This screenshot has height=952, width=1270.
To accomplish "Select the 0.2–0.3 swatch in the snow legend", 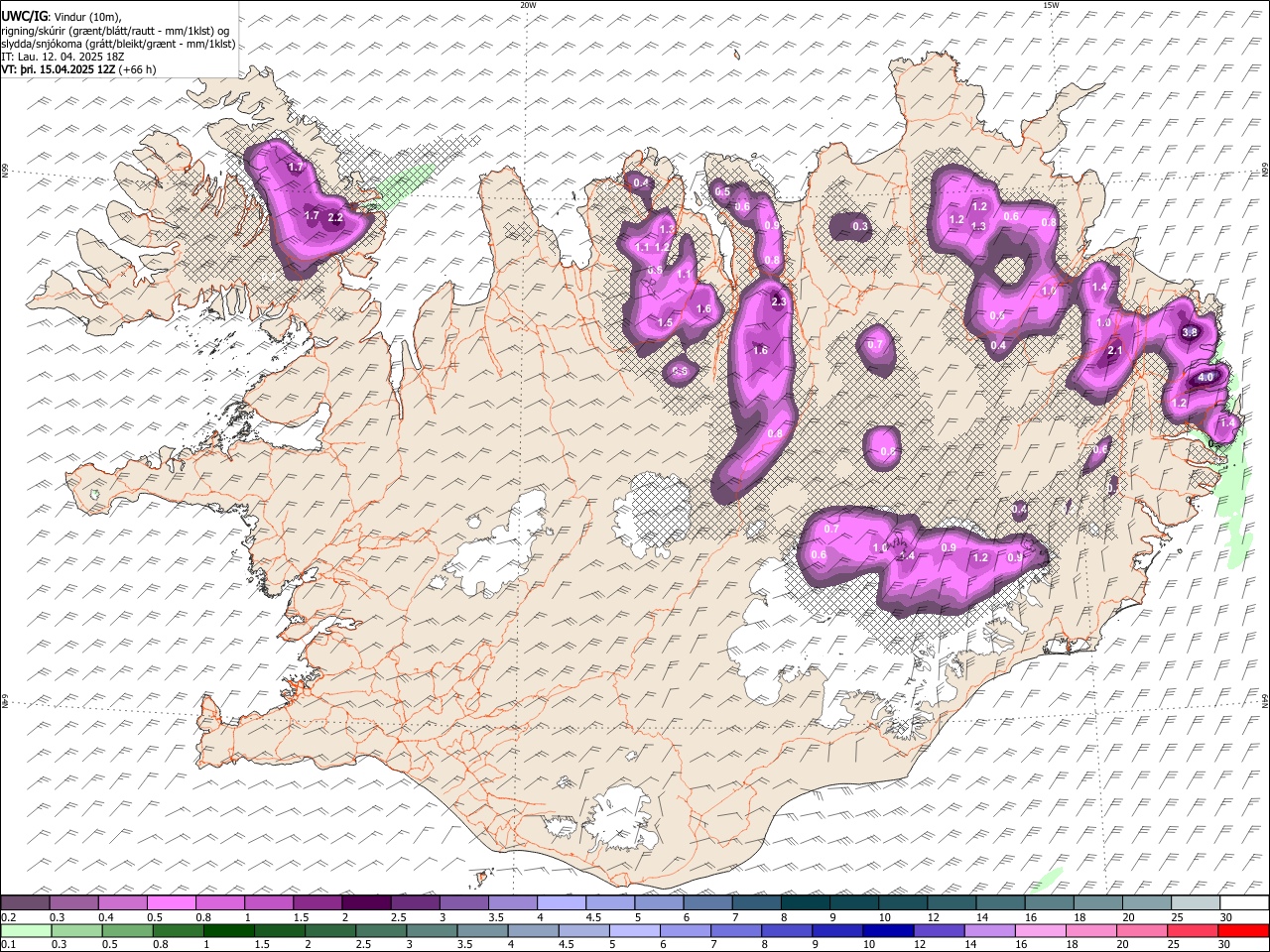I will coord(25,902).
